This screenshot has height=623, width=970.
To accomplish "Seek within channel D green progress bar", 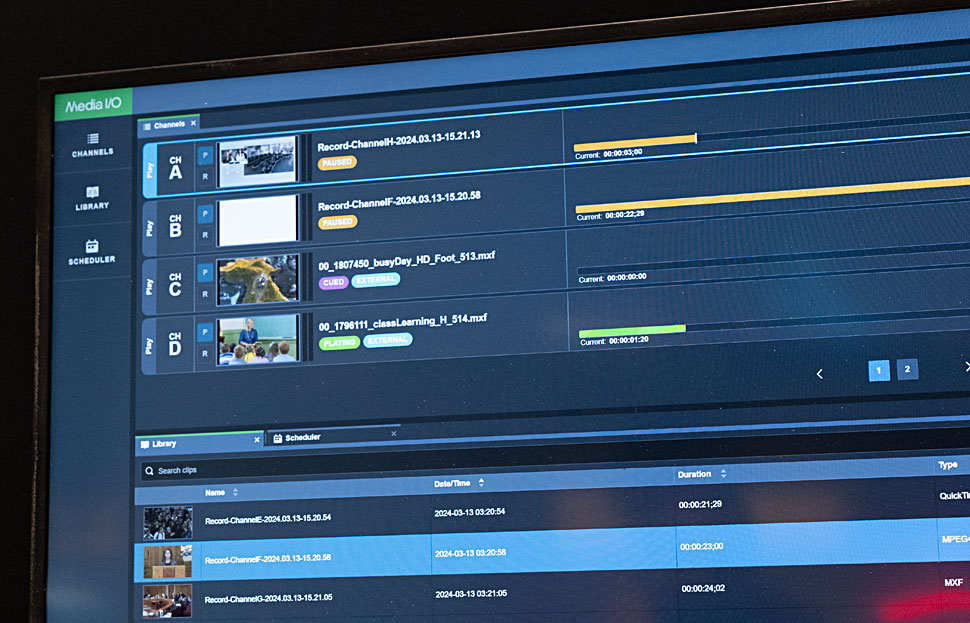I will (632, 332).
